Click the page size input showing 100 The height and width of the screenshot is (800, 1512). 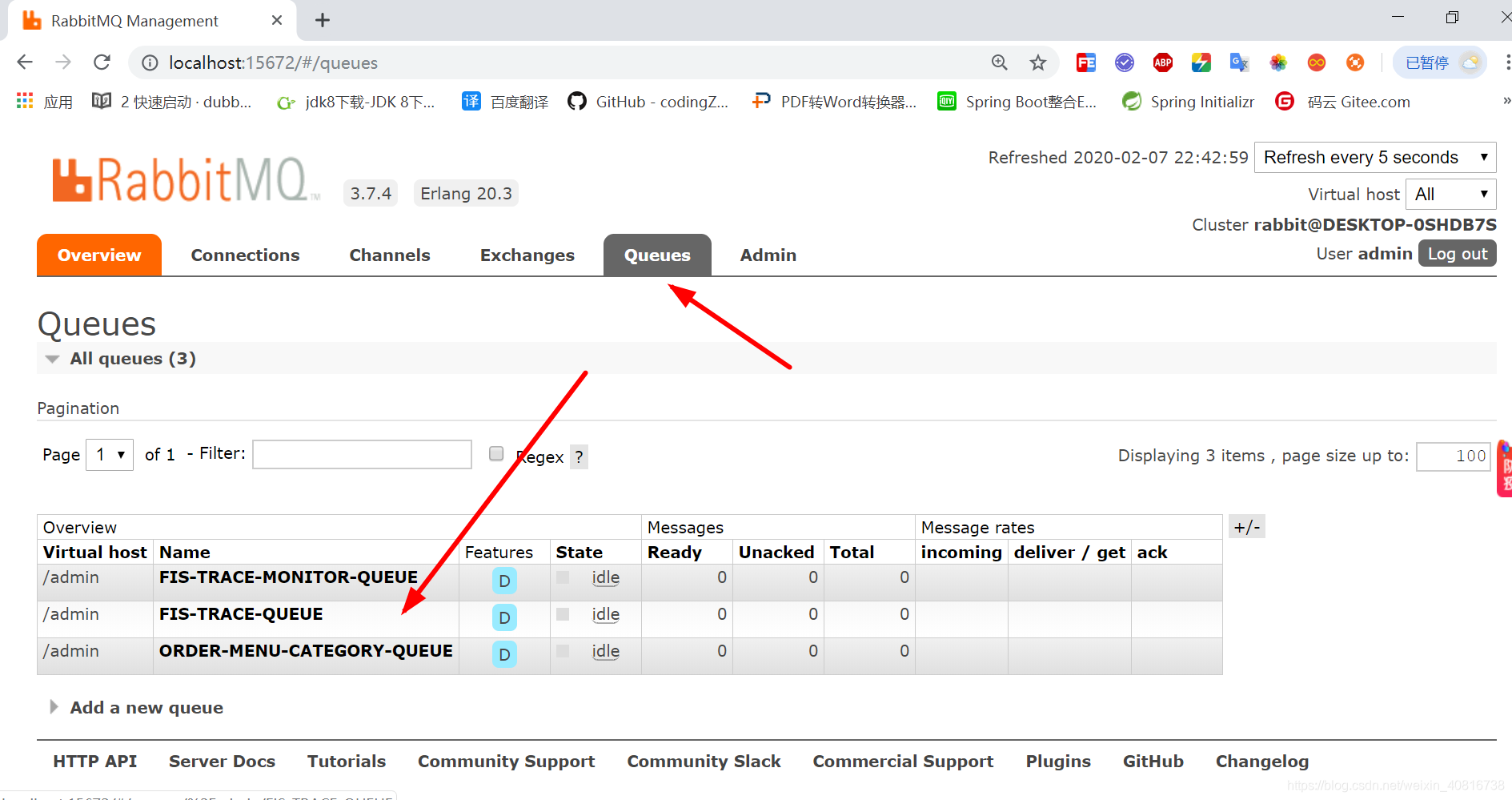click(x=1453, y=456)
